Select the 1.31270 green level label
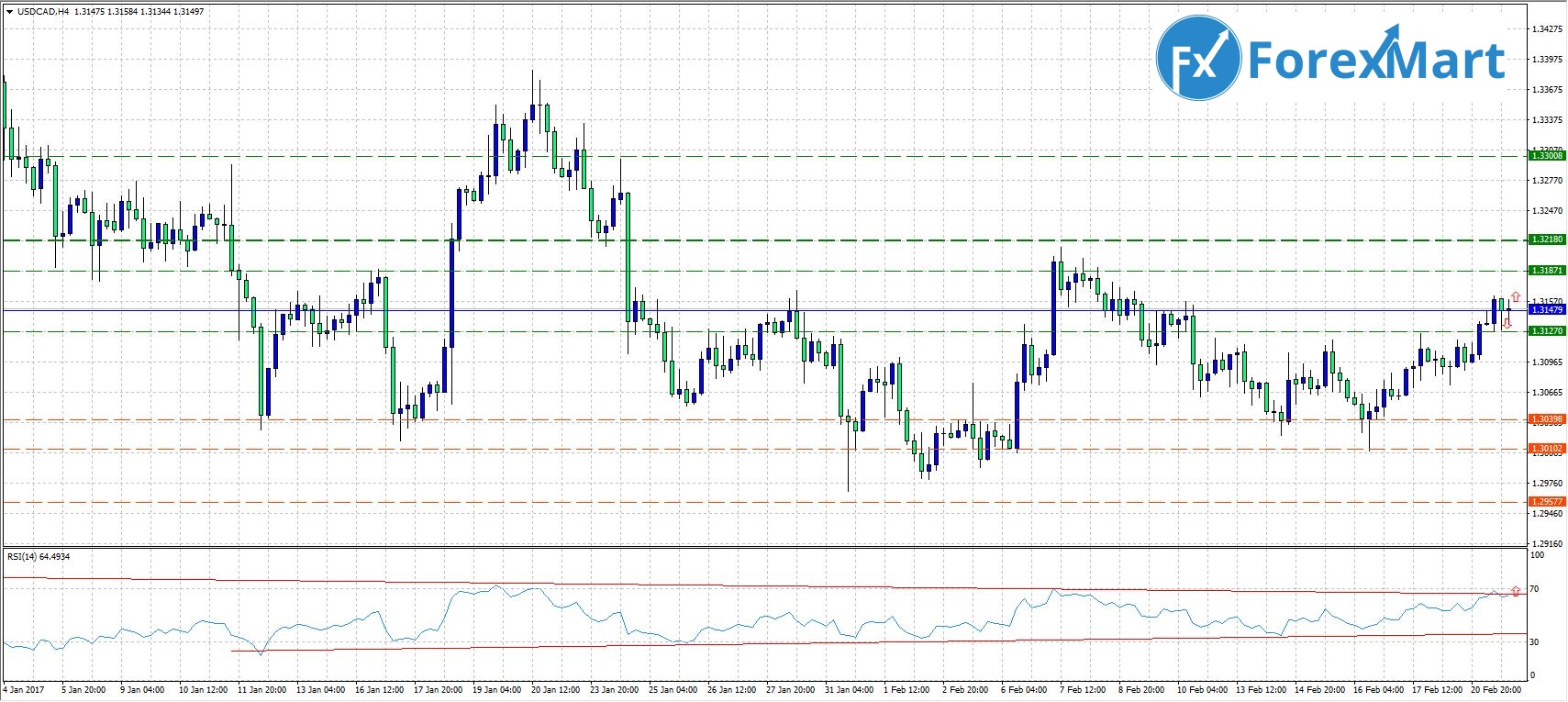Image resolution: width=1568 pixels, height=702 pixels. (x=1547, y=330)
